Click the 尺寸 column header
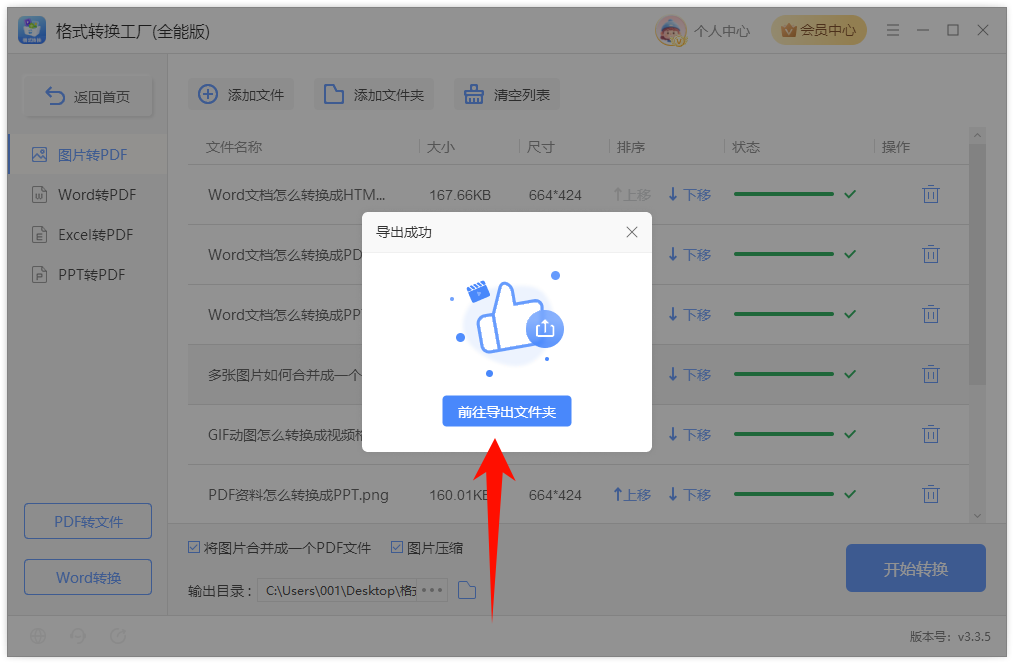Image resolution: width=1014 pixels, height=664 pixels. point(540,147)
